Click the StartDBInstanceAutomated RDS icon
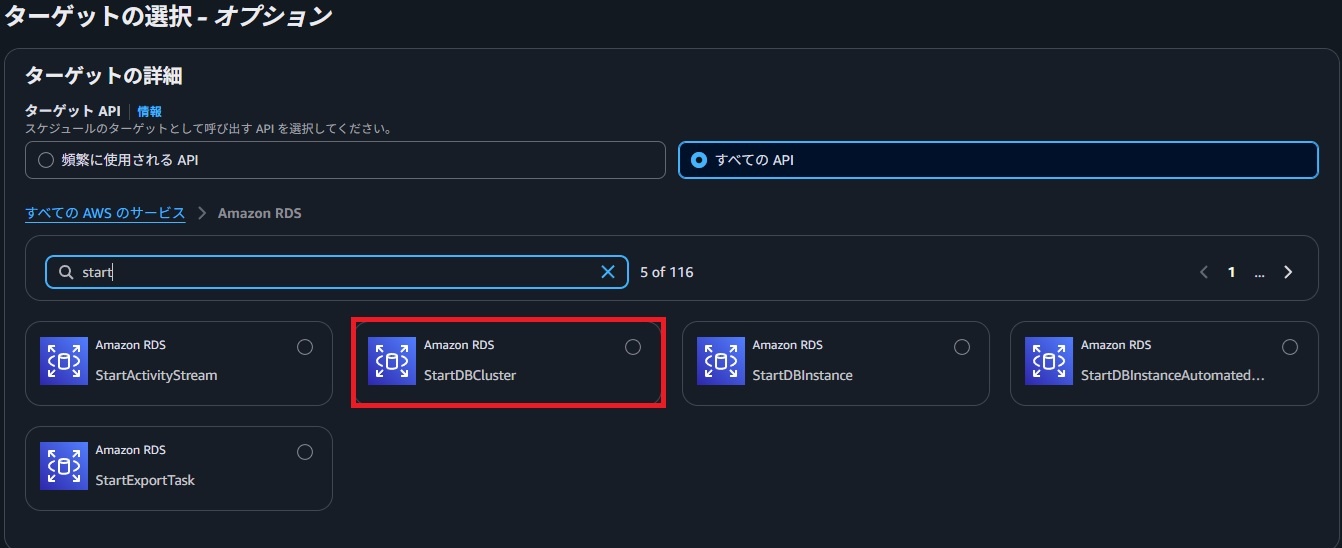1342x548 pixels. [1049, 361]
